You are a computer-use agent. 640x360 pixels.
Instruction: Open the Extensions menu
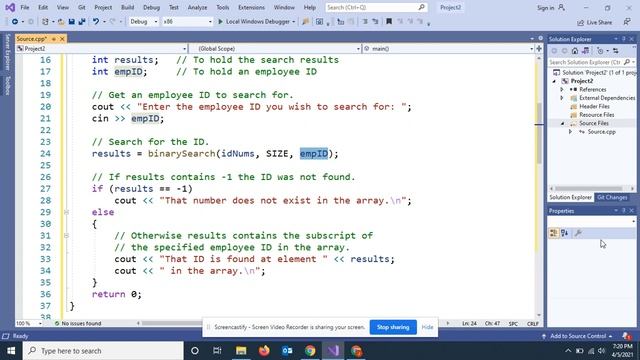point(251,7)
